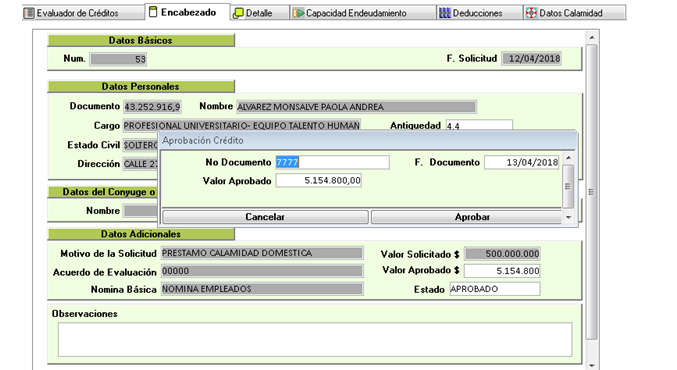Click the main form scrollbar down arrow
Image resolution: width=677 pixels, height=370 pixels.
click(x=592, y=365)
